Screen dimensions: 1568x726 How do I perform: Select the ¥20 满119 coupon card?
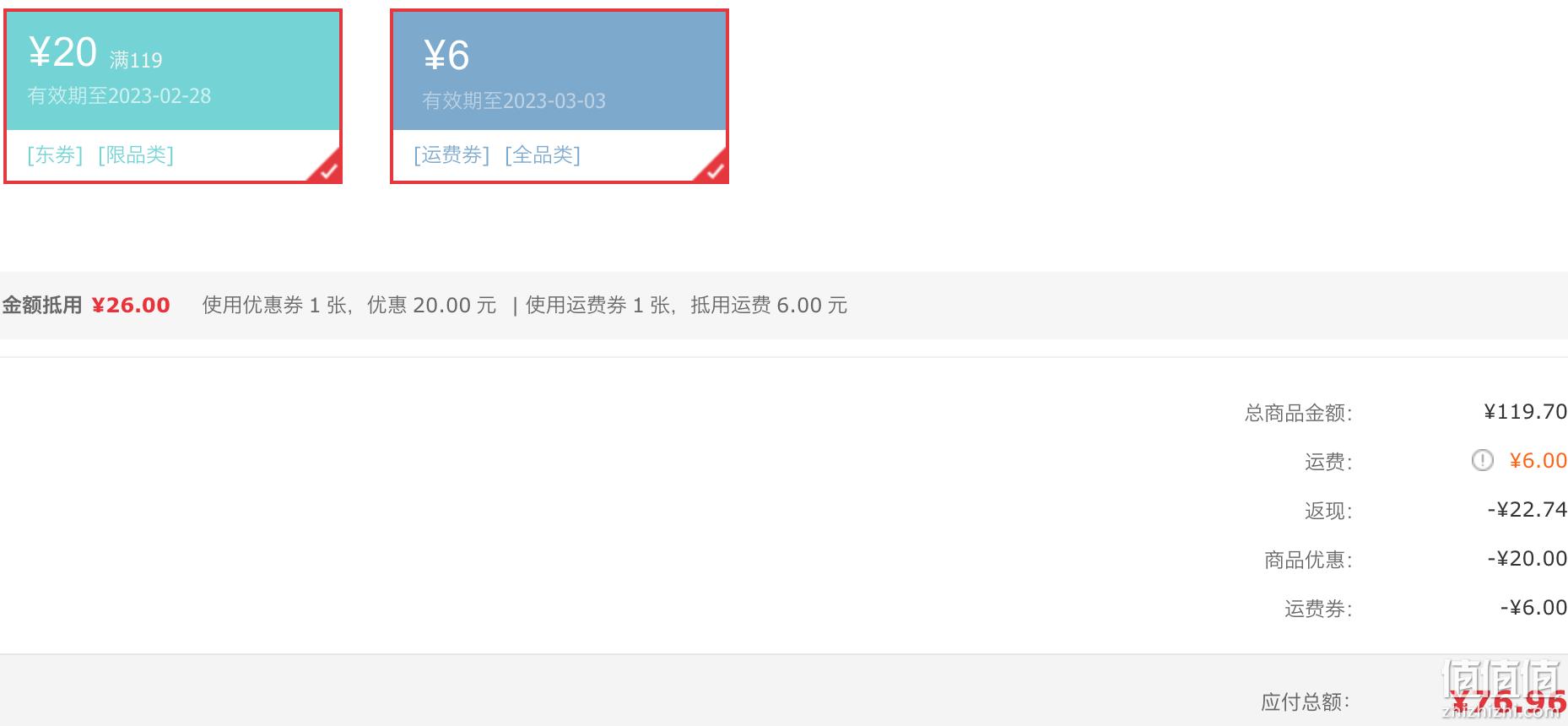click(173, 96)
